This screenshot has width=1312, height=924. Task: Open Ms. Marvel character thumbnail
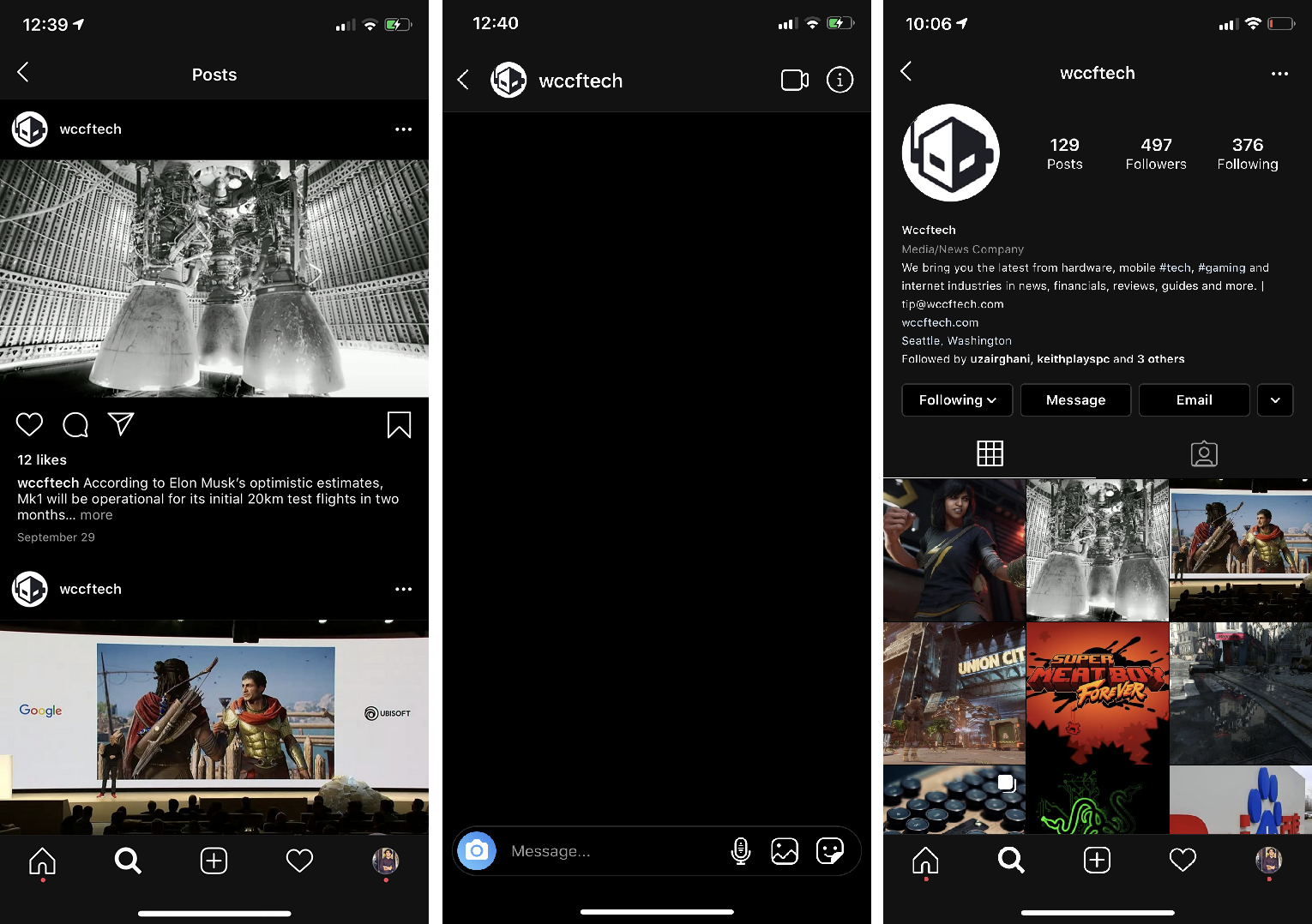(x=954, y=549)
